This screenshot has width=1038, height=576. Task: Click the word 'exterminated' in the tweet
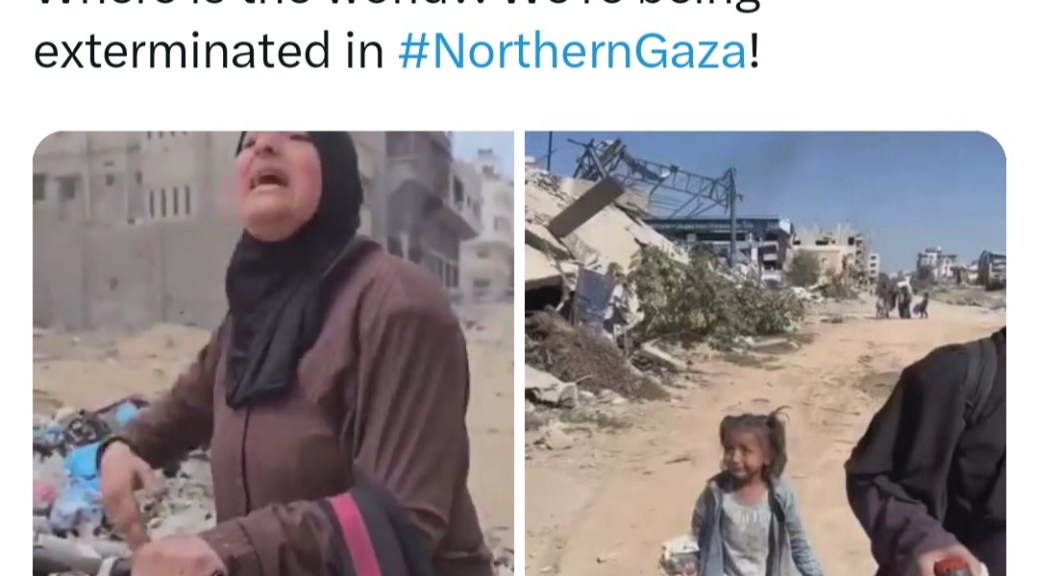[181, 51]
